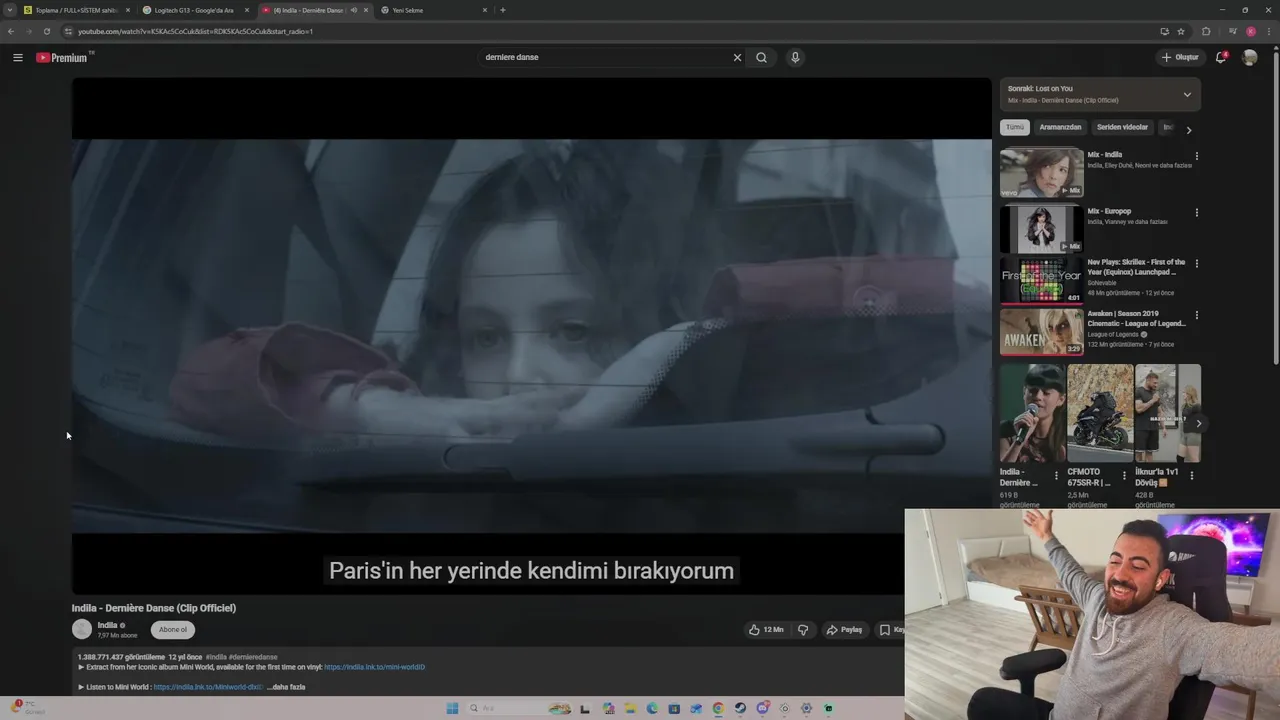Open the tab search dropdown arrow

click(10, 10)
